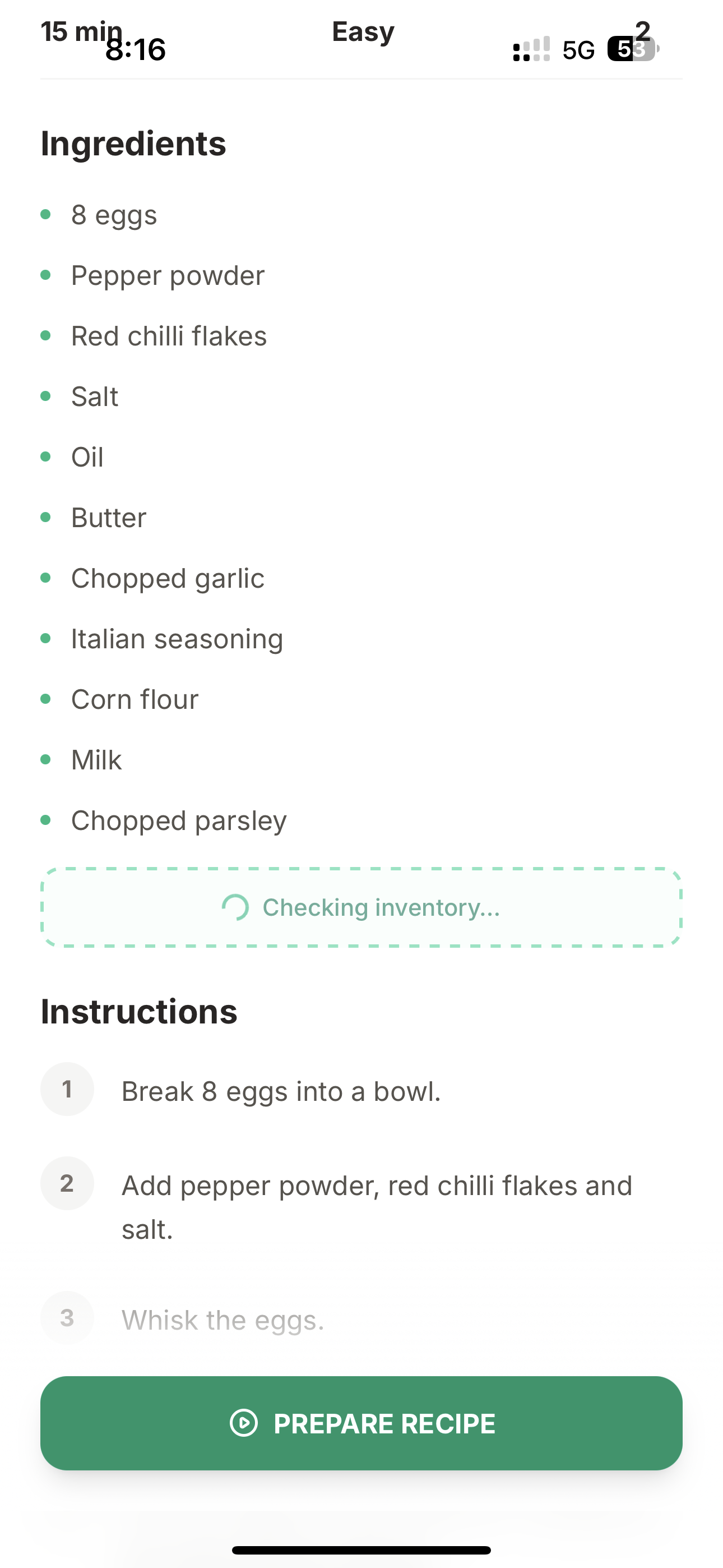The height and width of the screenshot is (1568, 723).
Task: Select the Italian seasoning ingredient
Action: coord(177,639)
